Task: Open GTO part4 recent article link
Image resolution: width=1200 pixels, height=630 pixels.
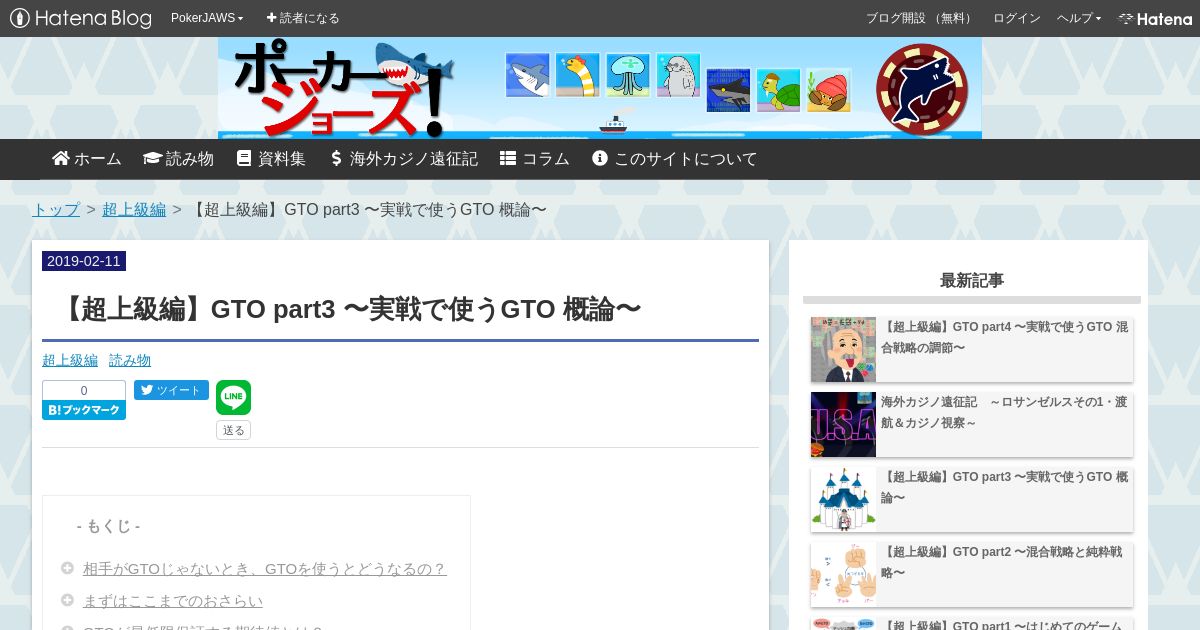Action: [1004, 337]
